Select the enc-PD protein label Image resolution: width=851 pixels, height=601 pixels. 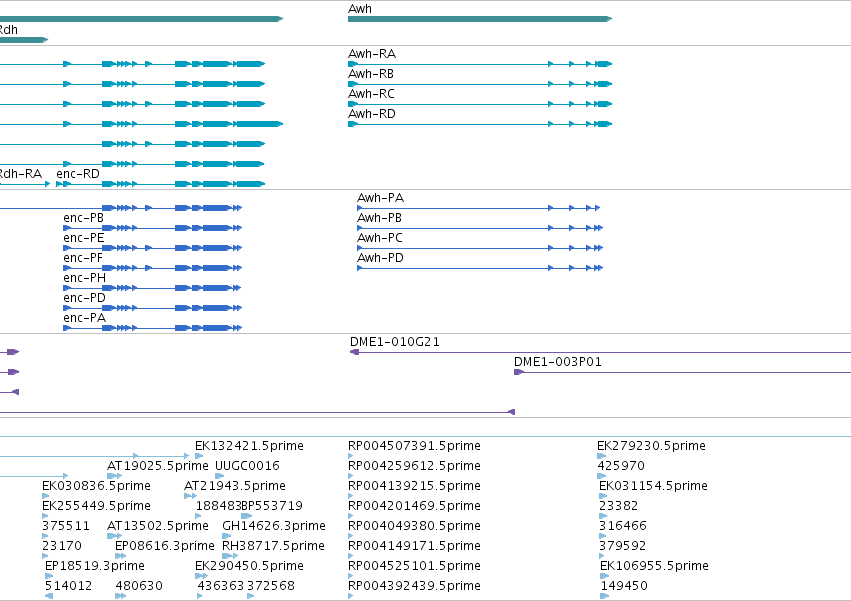(85, 299)
